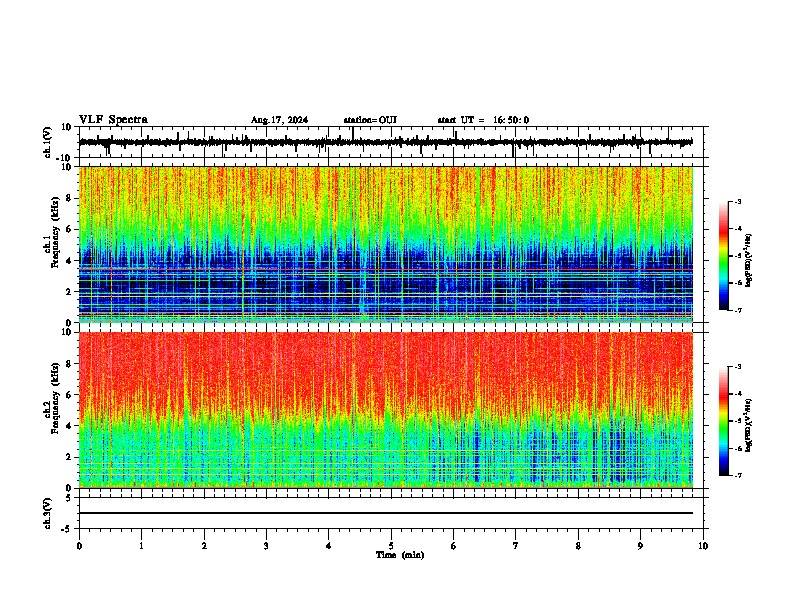
Task: Click inside the ch.2 spectrogram panel
Action: [x=385, y=410]
